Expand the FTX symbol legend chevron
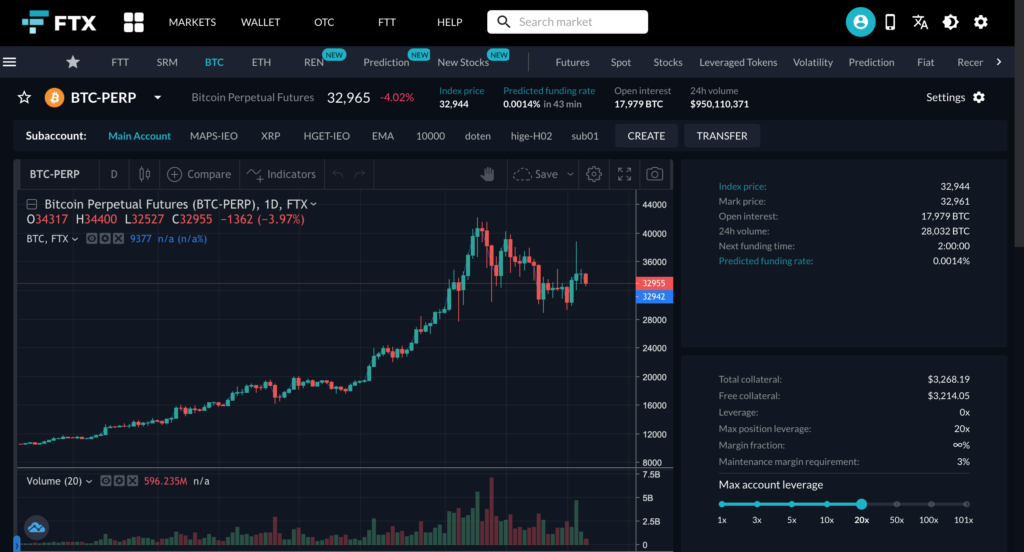 pos(313,204)
